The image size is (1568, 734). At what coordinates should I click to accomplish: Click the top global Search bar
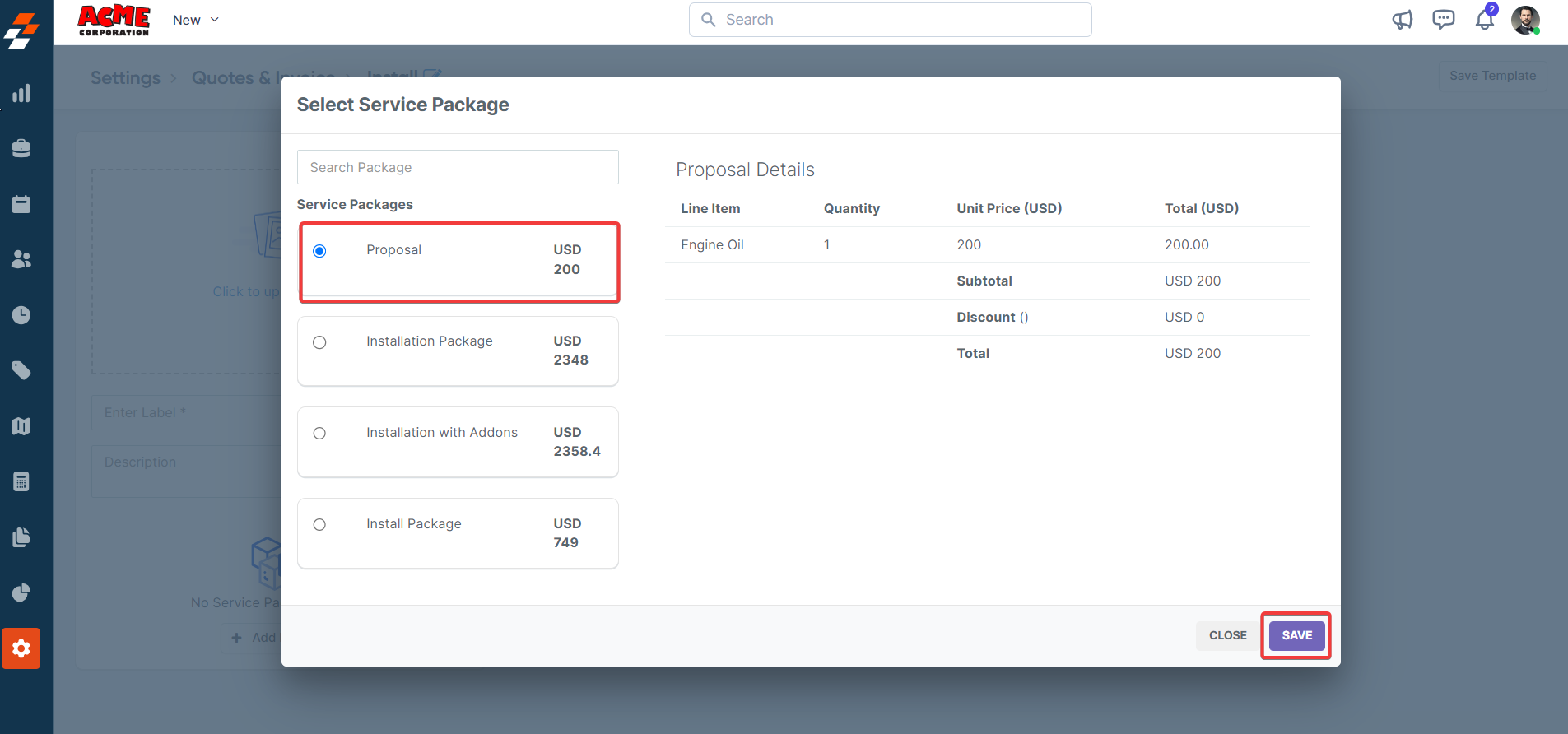[x=891, y=20]
